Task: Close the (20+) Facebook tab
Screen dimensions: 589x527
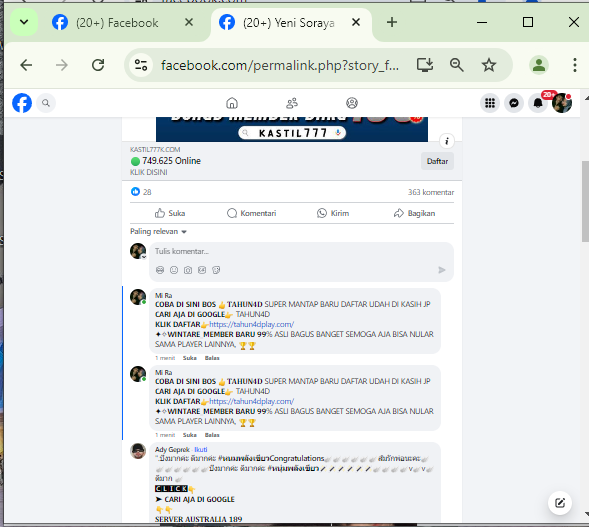Action: pyautogui.click(x=189, y=23)
